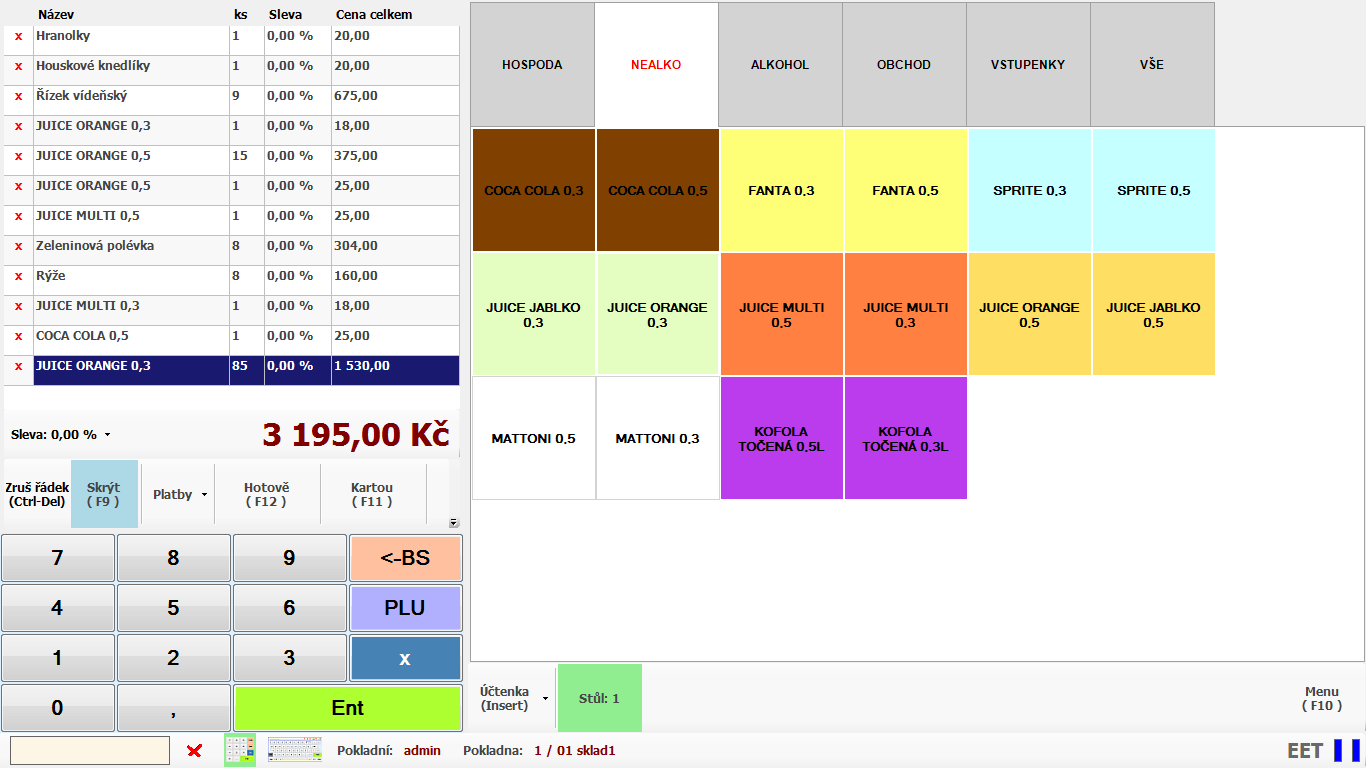Click the admin cashier name
The height and width of the screenshot is (768, 1366).
point(422,750)
